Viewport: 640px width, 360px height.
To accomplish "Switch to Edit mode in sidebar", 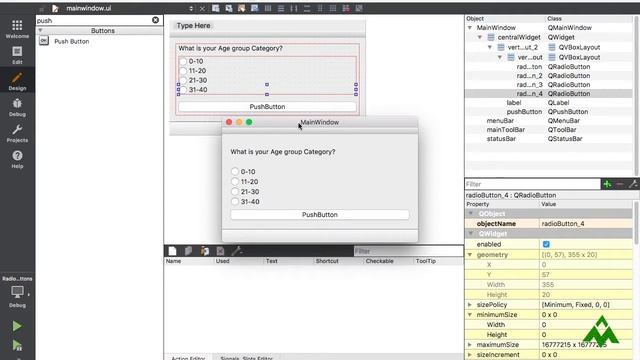I will pyautogui.click(x=17, y=56).
